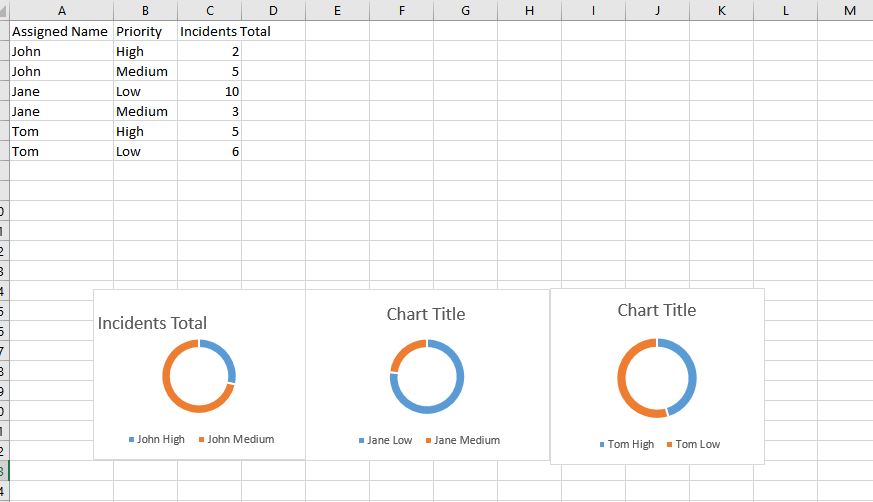Select John's High priority cell
873x502 pixels.
[145, 51]
